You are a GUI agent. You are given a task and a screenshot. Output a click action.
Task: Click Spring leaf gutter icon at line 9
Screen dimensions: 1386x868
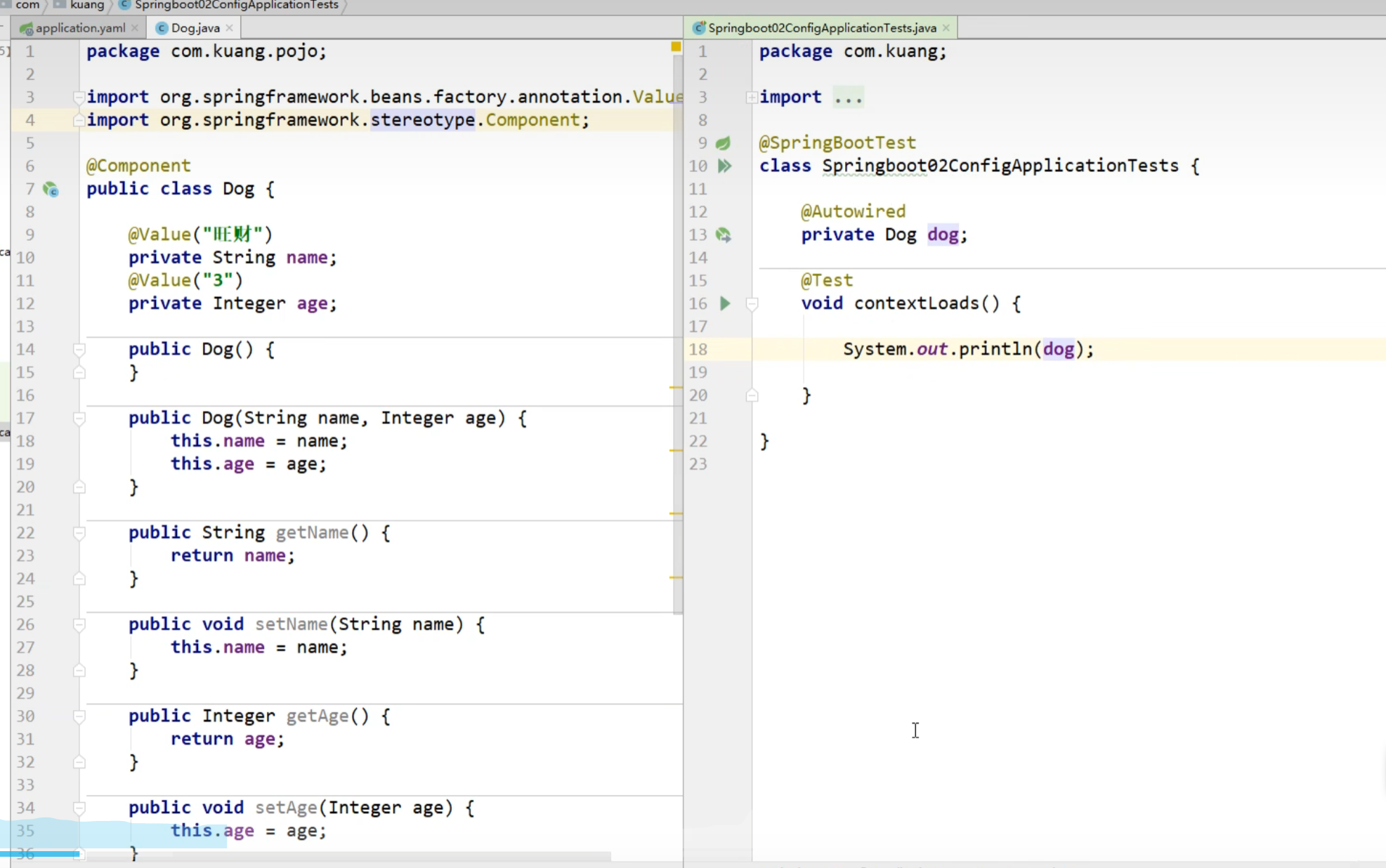click(723, 143)
